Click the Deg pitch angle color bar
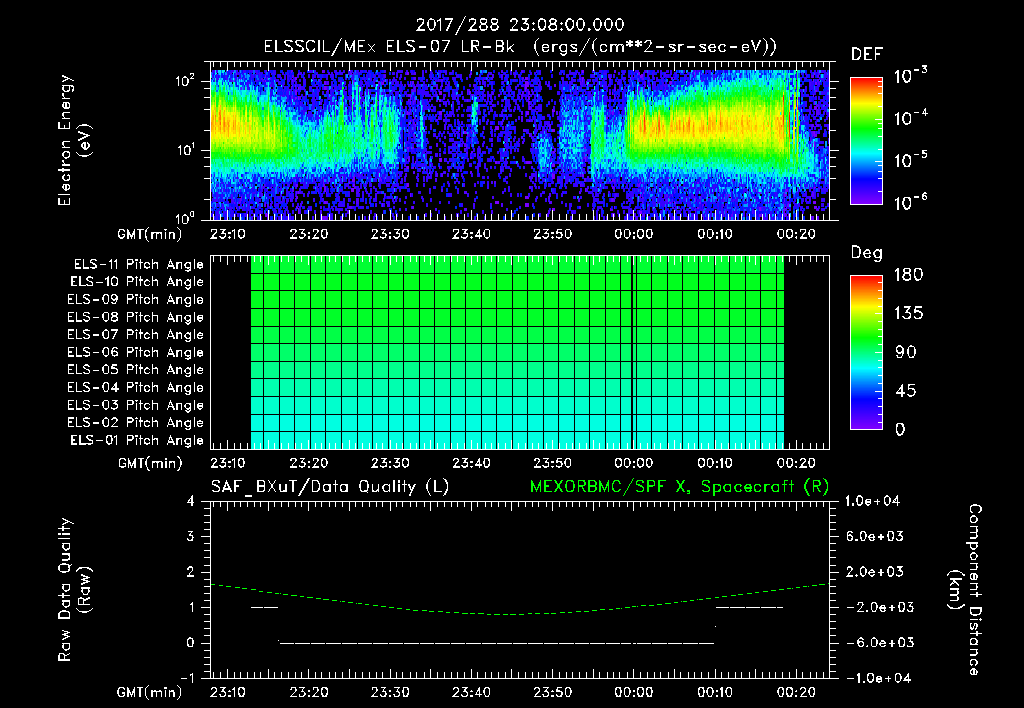1024x708 pixels. (866, 353)
